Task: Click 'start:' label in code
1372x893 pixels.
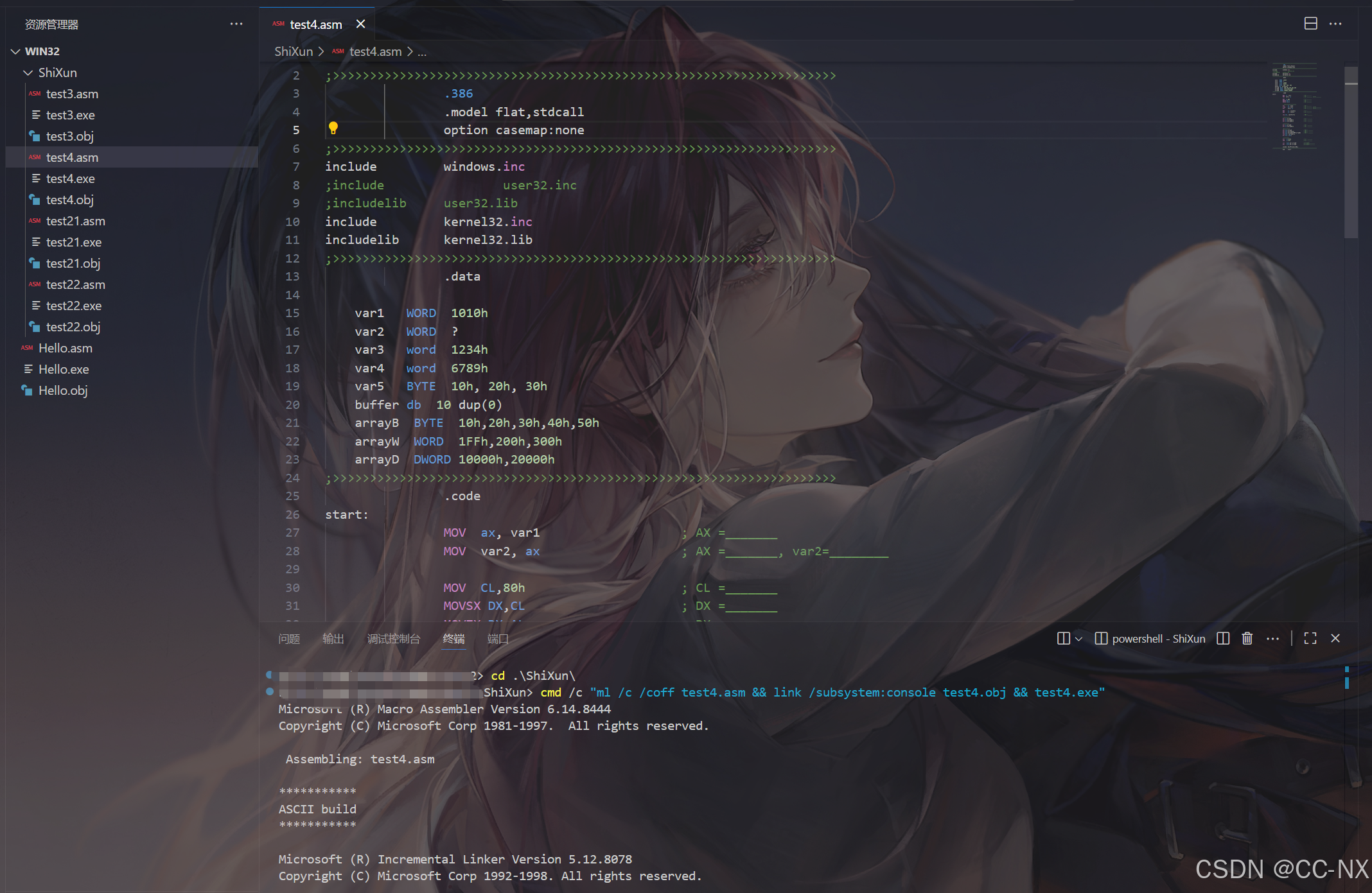Action: (x=347, y=515)
